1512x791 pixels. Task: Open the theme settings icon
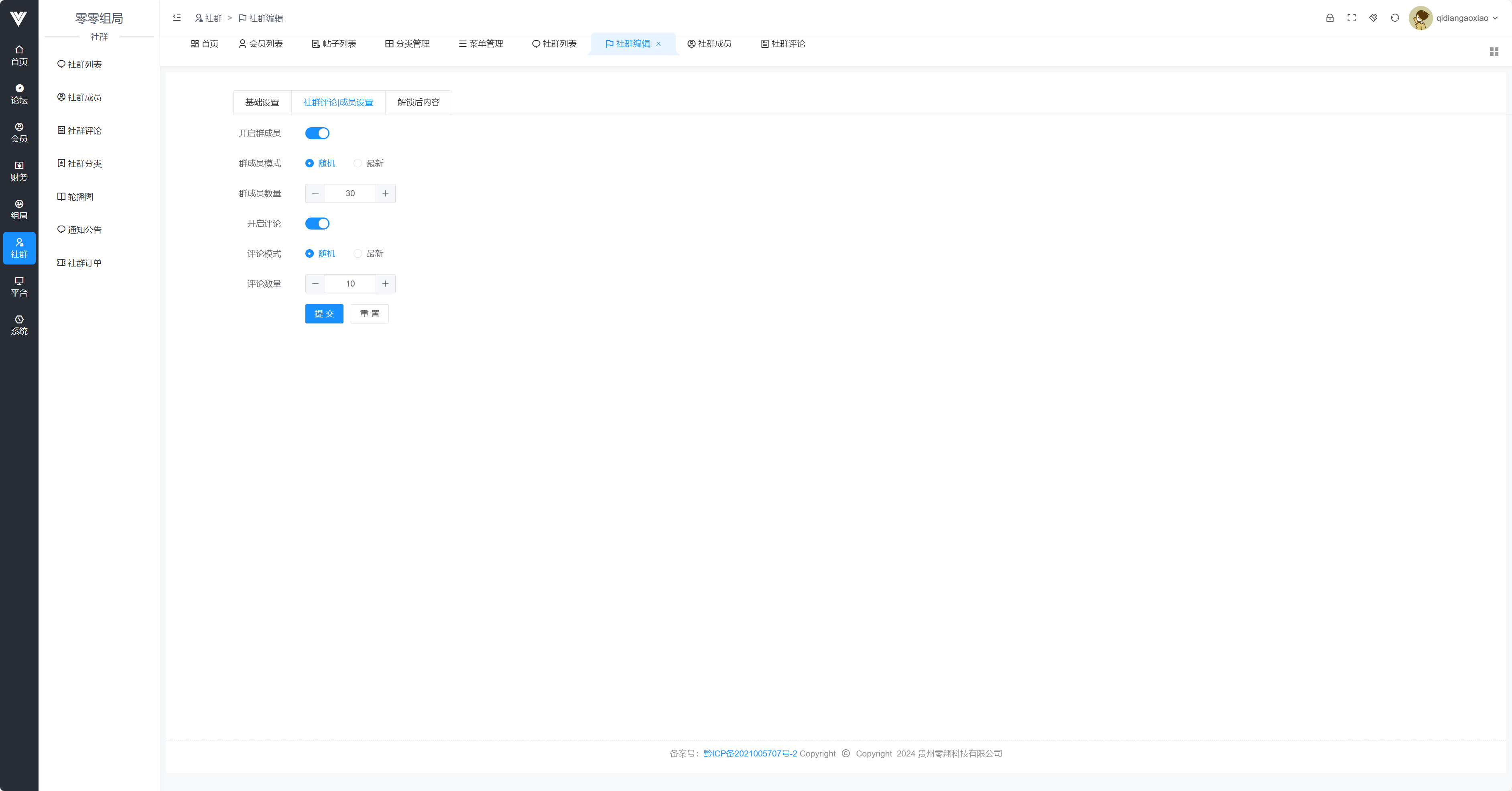(1373, 18)
